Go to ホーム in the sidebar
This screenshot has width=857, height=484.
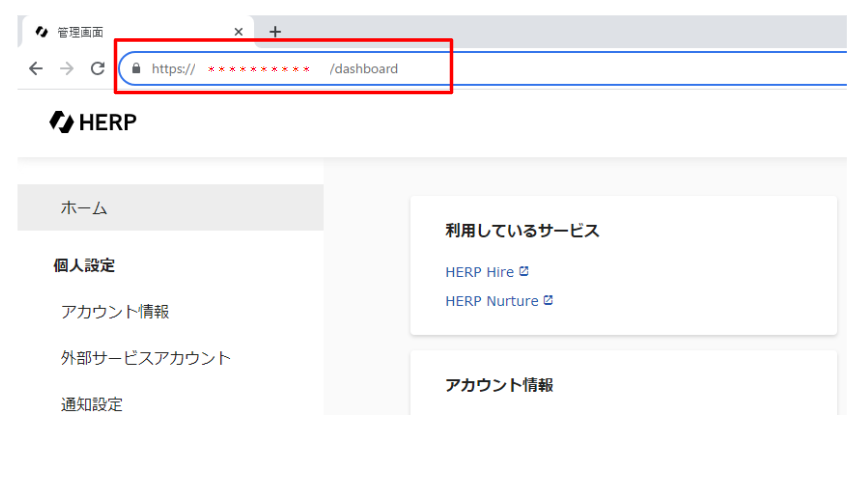pos(84,208)
